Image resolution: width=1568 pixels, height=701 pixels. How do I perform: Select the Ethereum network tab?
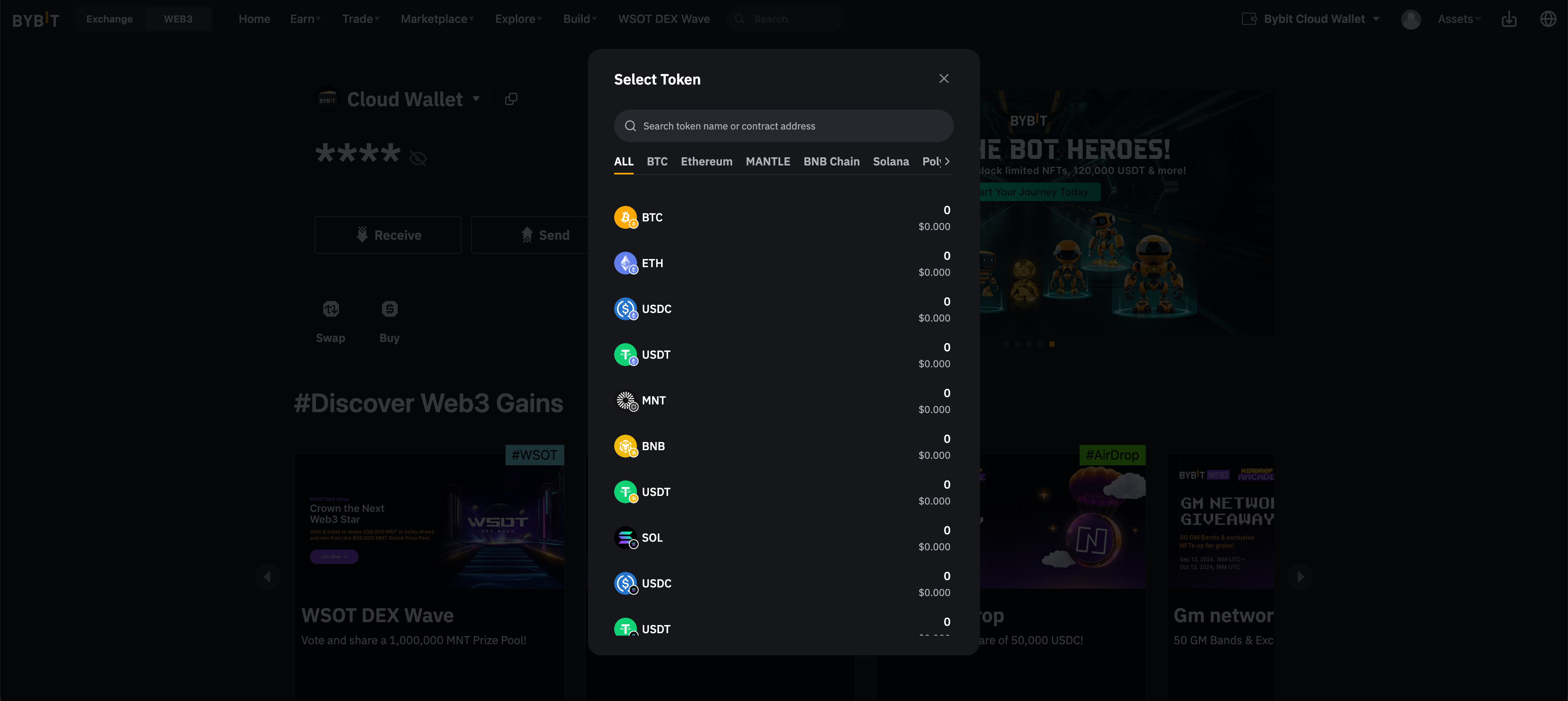pos(706,161)
